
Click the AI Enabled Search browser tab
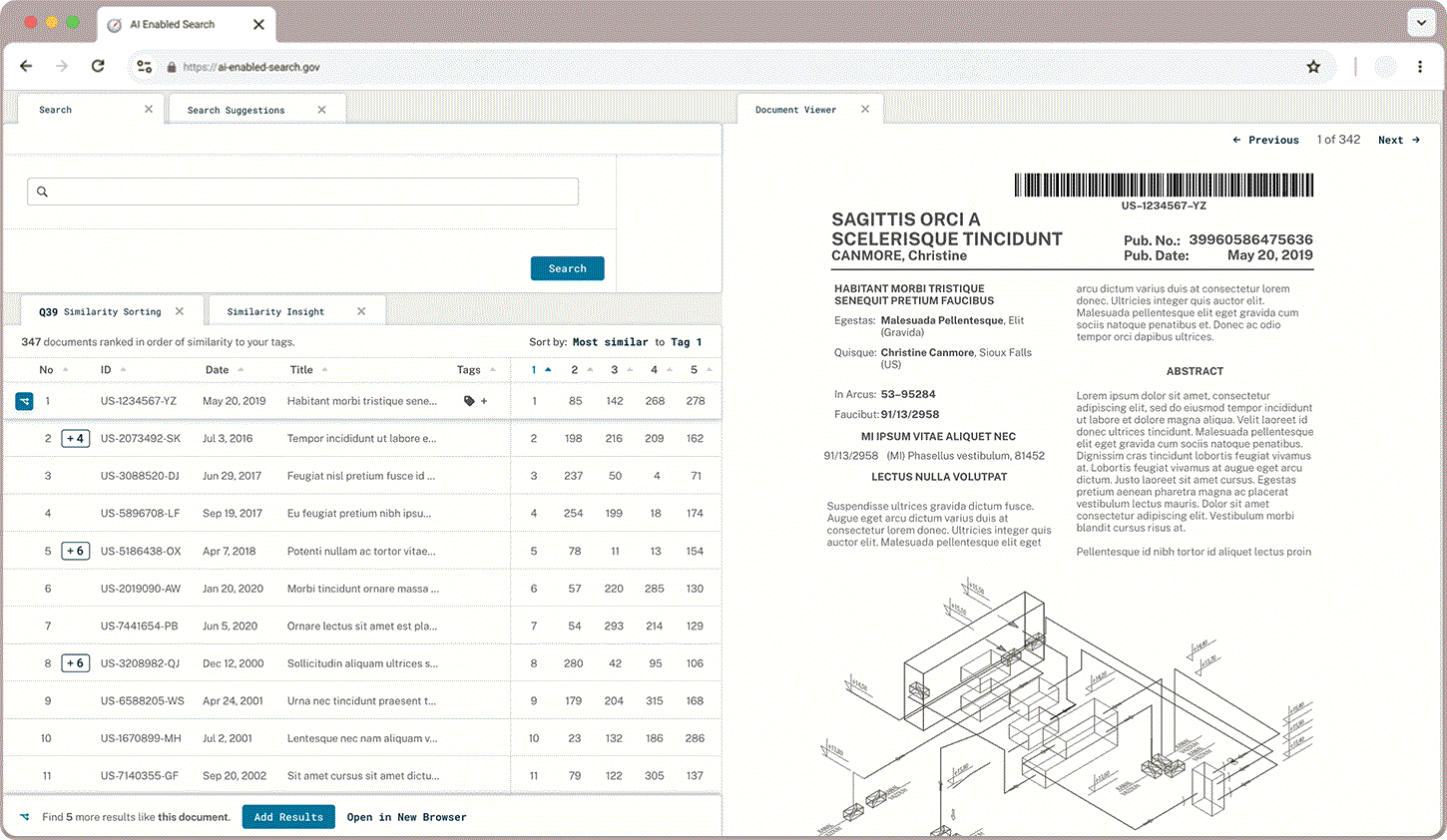click(x=187, y=24)
